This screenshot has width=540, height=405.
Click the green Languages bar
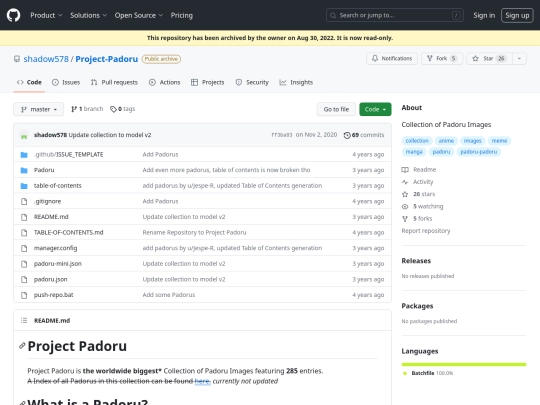point(464,364)
